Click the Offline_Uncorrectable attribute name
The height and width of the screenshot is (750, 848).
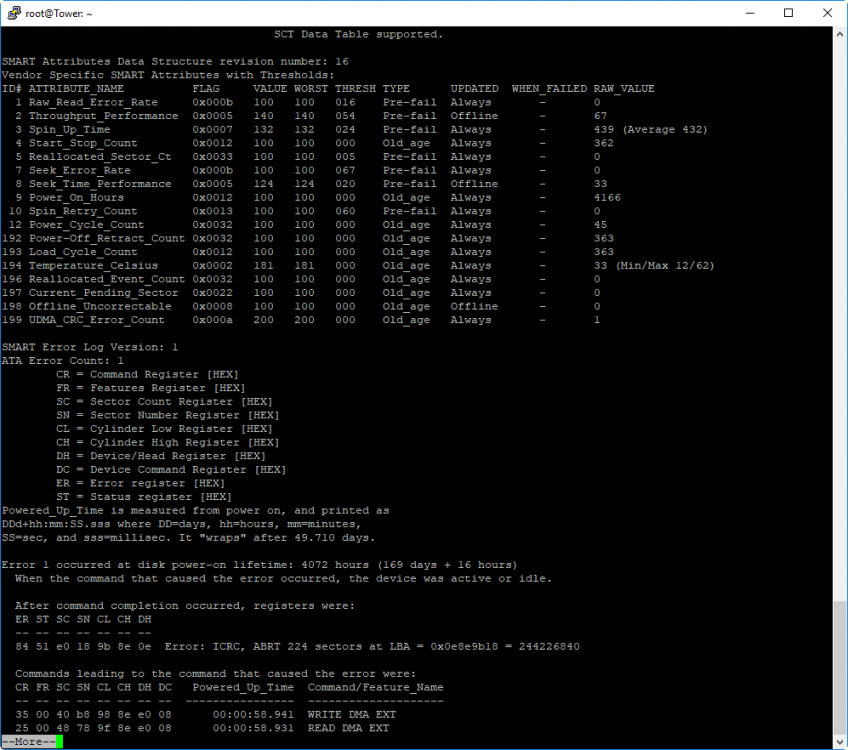(x=100, y=306)
